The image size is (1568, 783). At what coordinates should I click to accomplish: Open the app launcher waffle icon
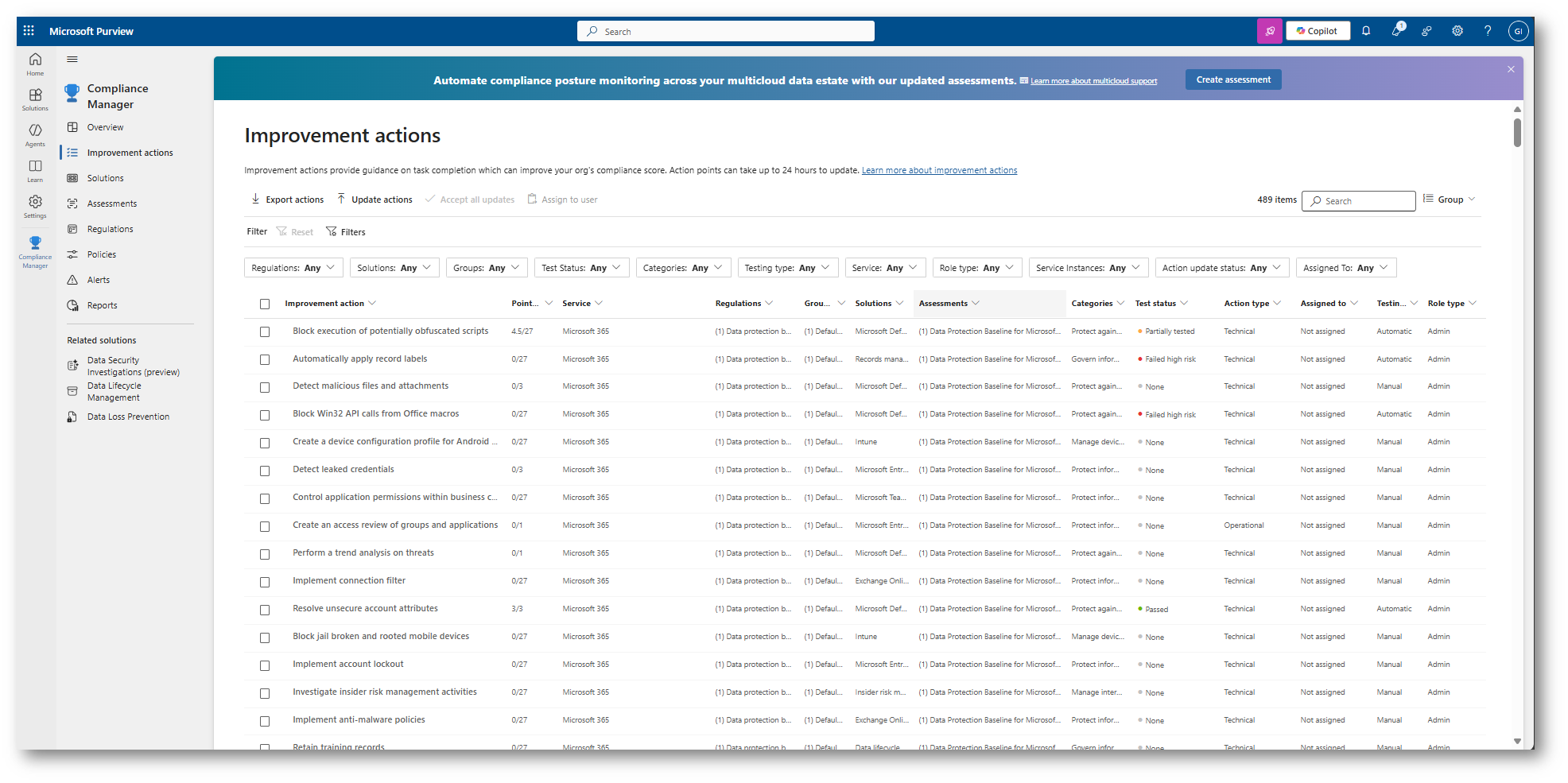point(29,31)
